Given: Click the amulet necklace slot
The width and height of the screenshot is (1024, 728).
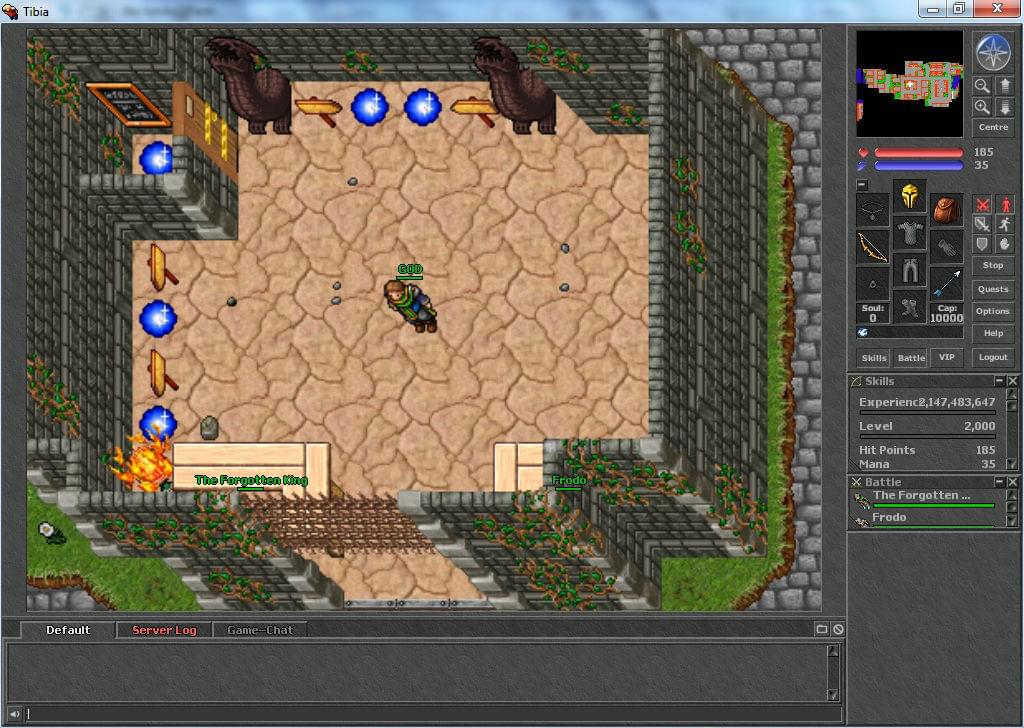Looking at the screenshot, I should pos(872,210).
